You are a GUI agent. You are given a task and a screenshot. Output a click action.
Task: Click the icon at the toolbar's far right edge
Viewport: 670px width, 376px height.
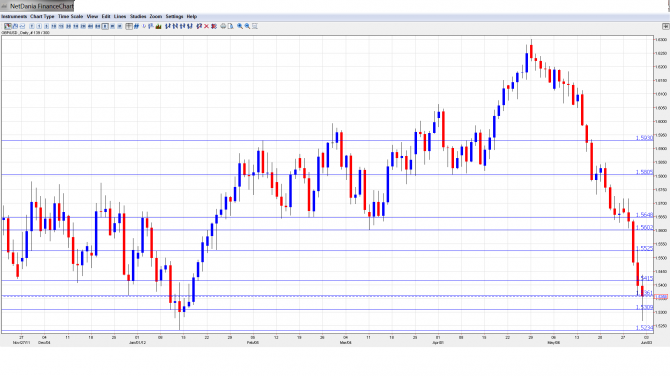(665, 26)
